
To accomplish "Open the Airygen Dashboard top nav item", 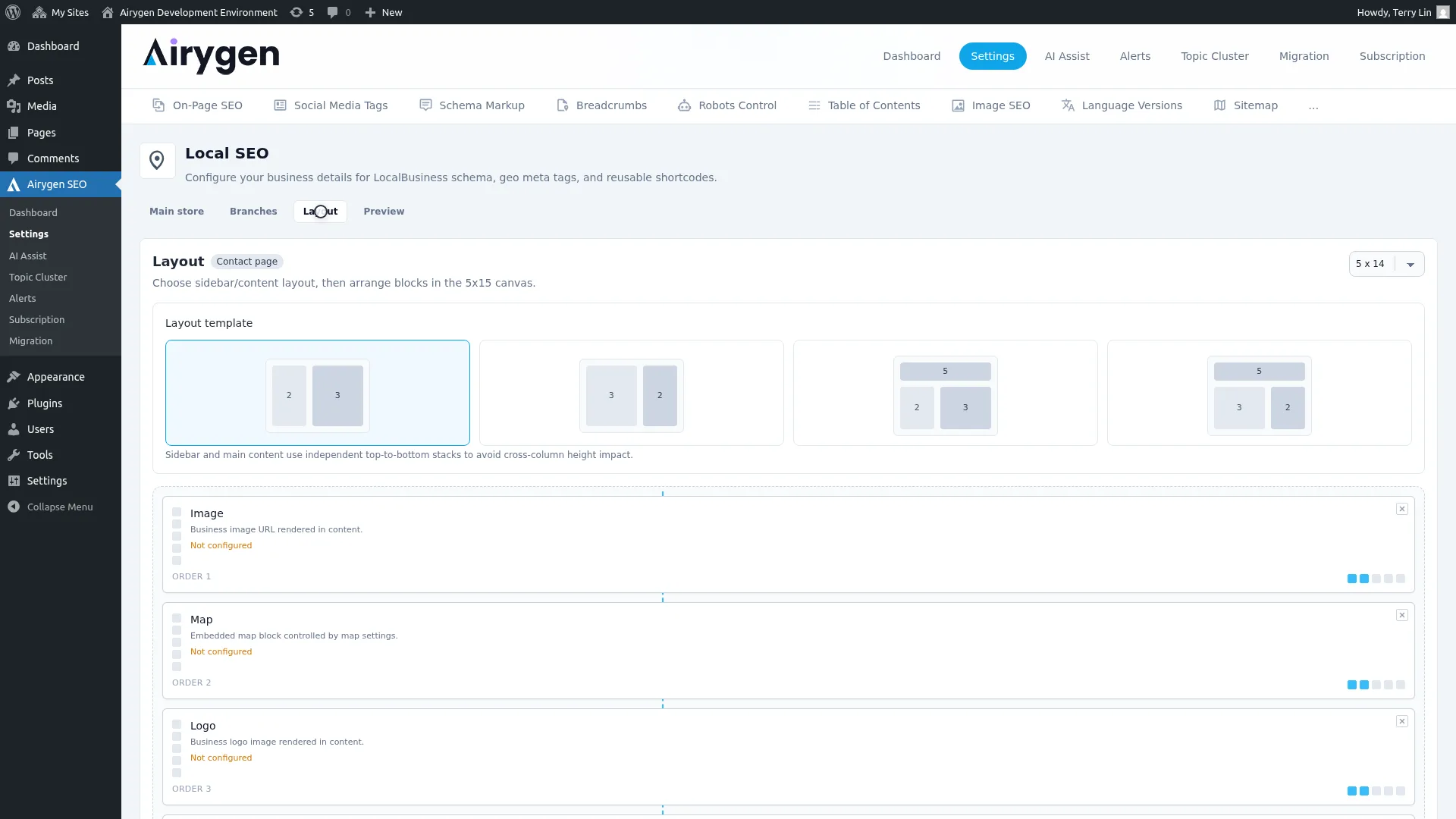I will (x=912, y=56).
